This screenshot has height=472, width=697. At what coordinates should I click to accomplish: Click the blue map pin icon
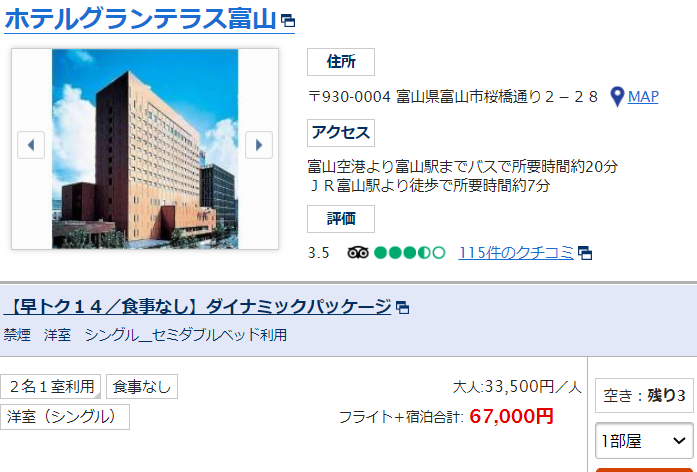[617, 96]
